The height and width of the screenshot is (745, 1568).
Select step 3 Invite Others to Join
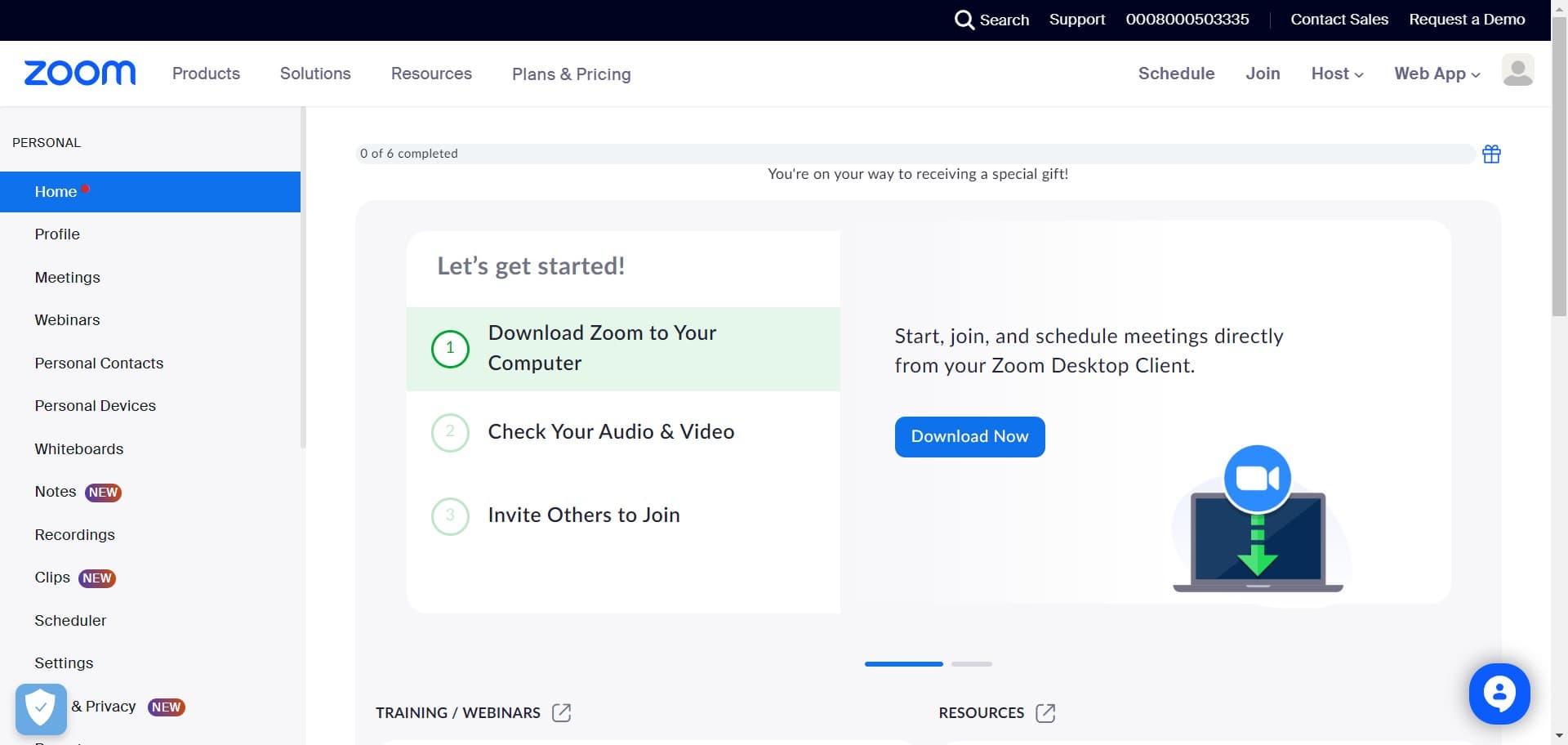(x=583, y=515)
